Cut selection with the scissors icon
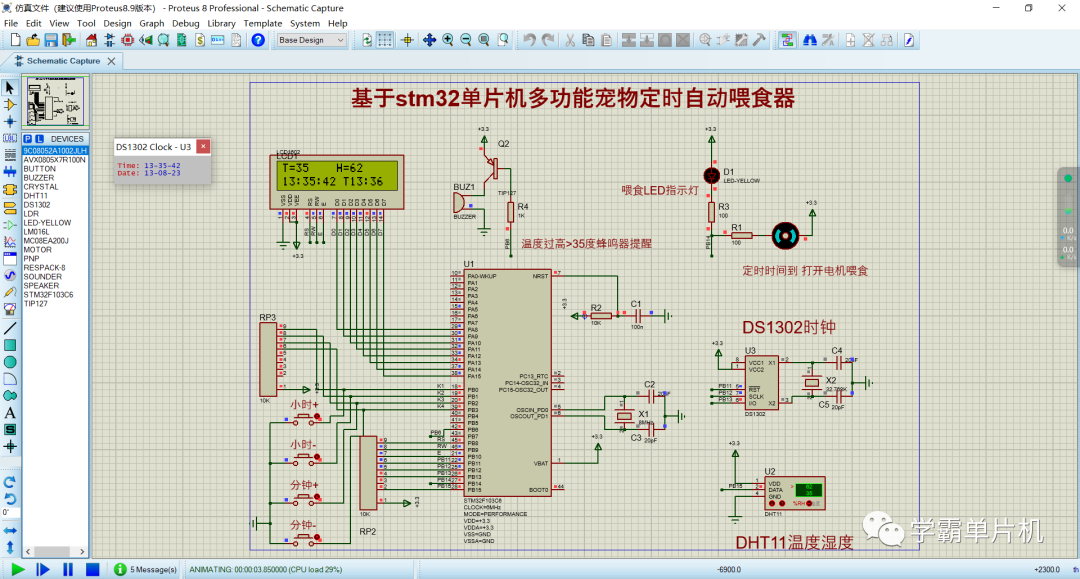Viewport: 1080px width, 579px height. (x=570, y=40)
